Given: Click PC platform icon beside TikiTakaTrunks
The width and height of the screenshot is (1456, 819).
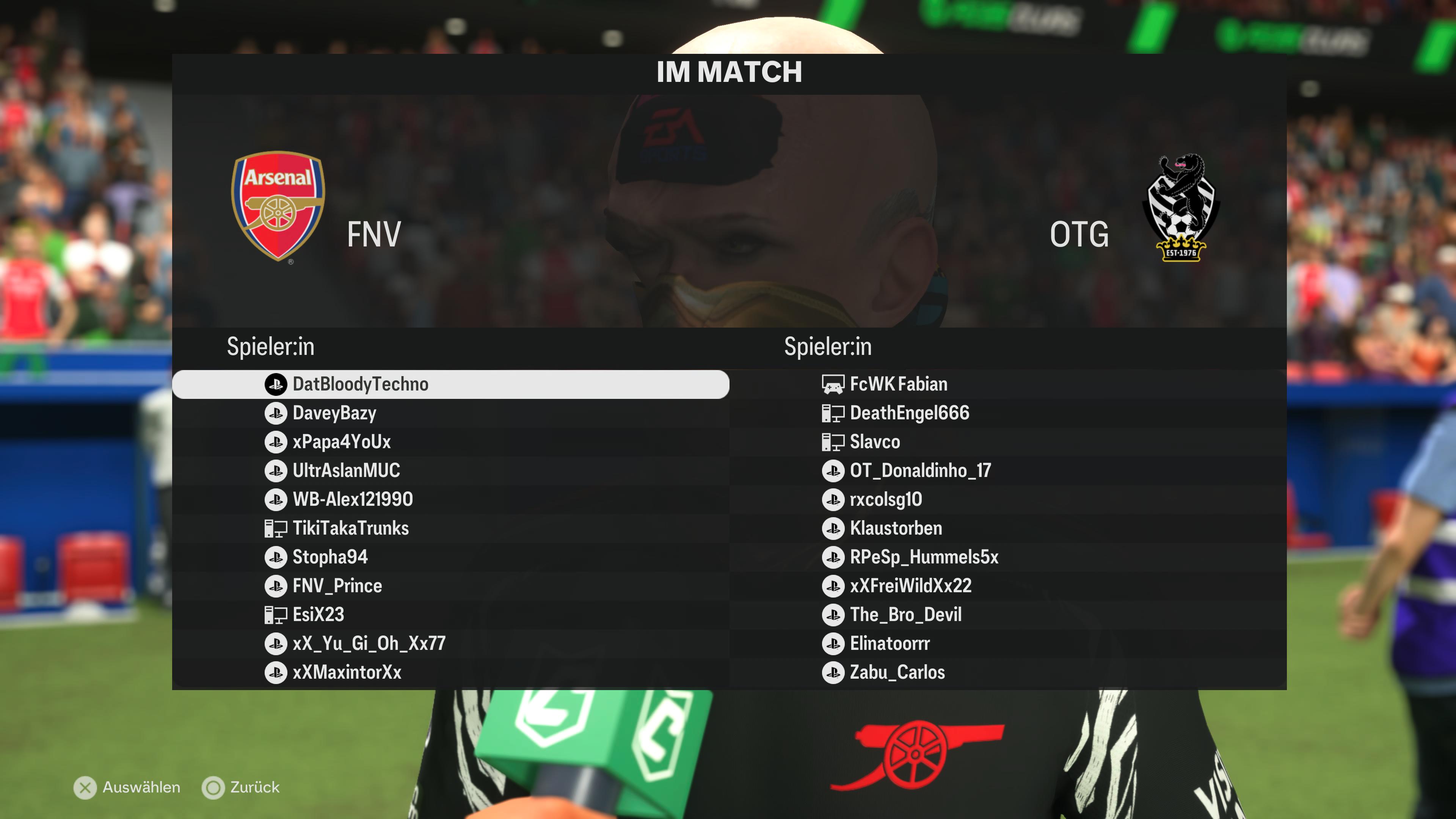Looking at the screenshot, I should click(276, 529).
